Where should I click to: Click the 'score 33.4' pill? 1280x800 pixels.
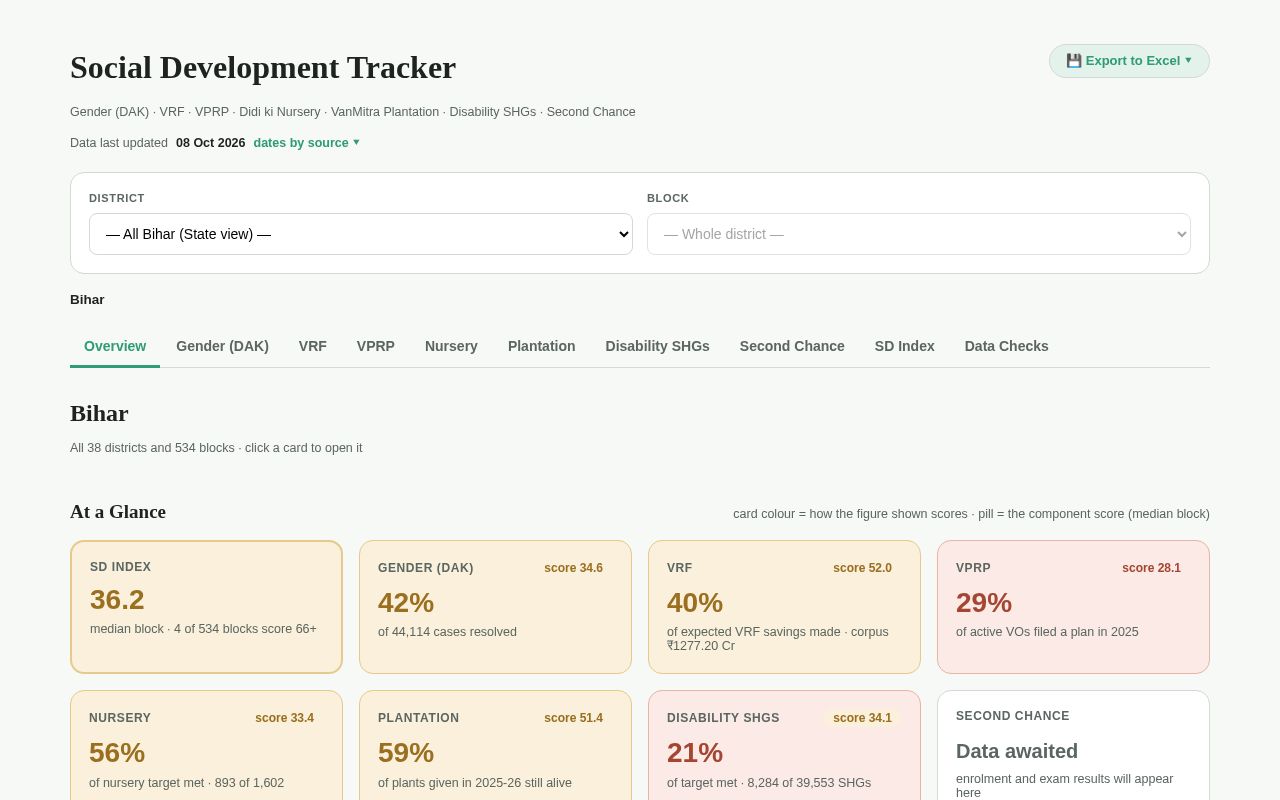[x=284, y=718]
